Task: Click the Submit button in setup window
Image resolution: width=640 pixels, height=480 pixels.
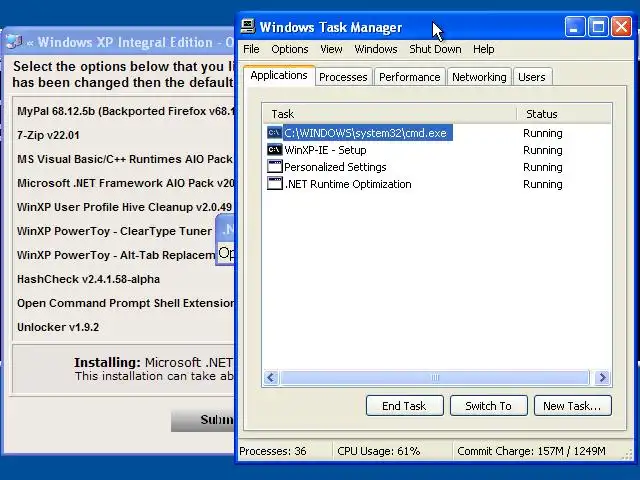Action: [x=203, y=420]
